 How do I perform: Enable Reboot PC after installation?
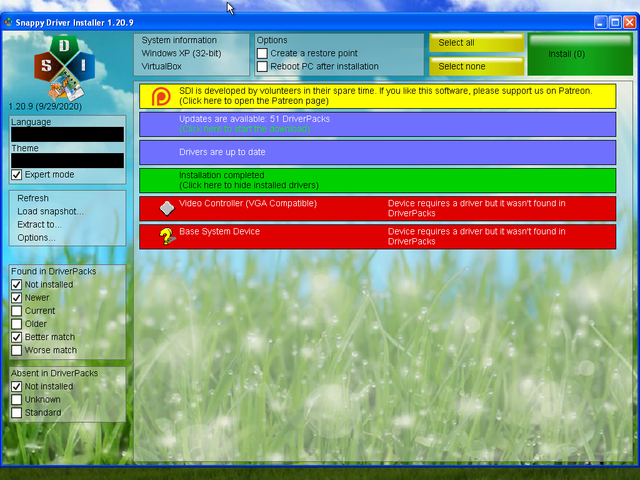click(262, 67)
